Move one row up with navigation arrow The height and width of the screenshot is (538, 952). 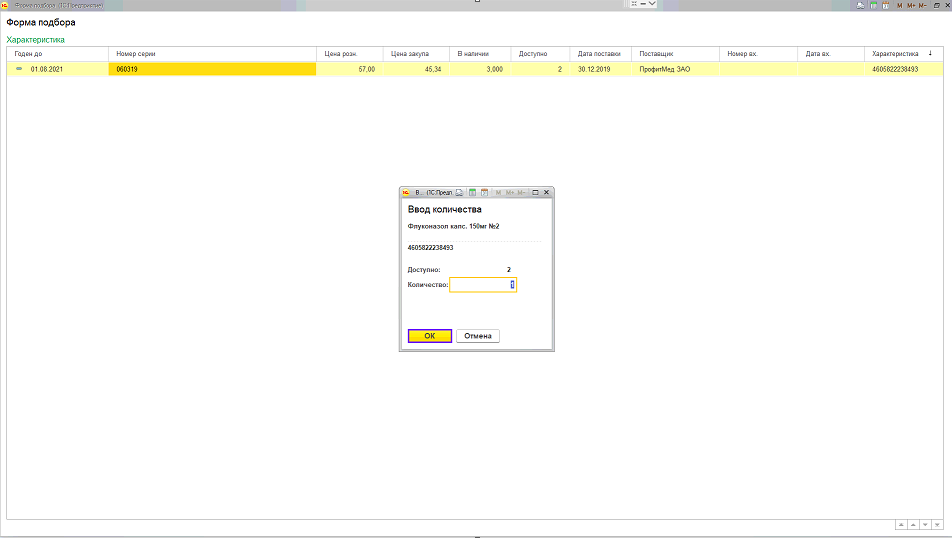click(913, 525)
